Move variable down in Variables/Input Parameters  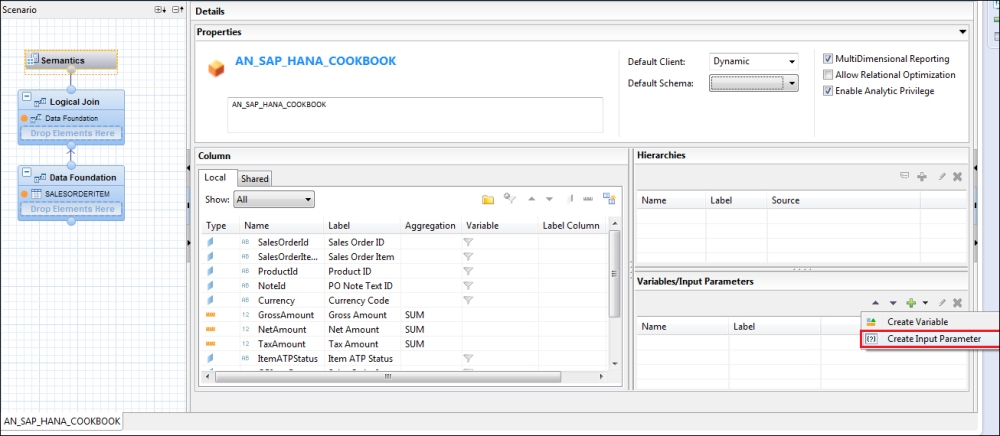click(893, 303)
